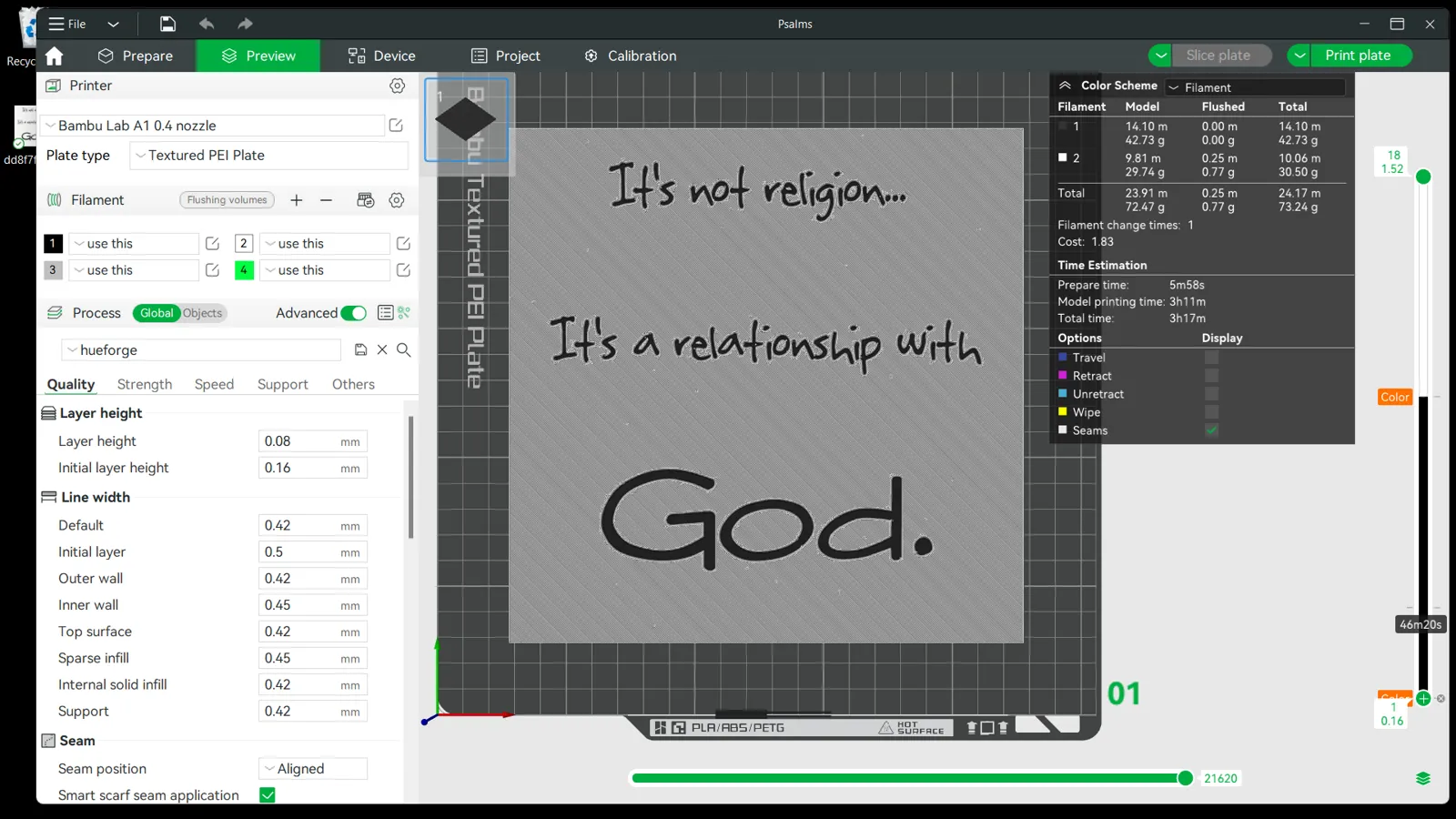1456x819 pixels.
Task: Remove a filament with the minus icon
Action: (326, 200)
